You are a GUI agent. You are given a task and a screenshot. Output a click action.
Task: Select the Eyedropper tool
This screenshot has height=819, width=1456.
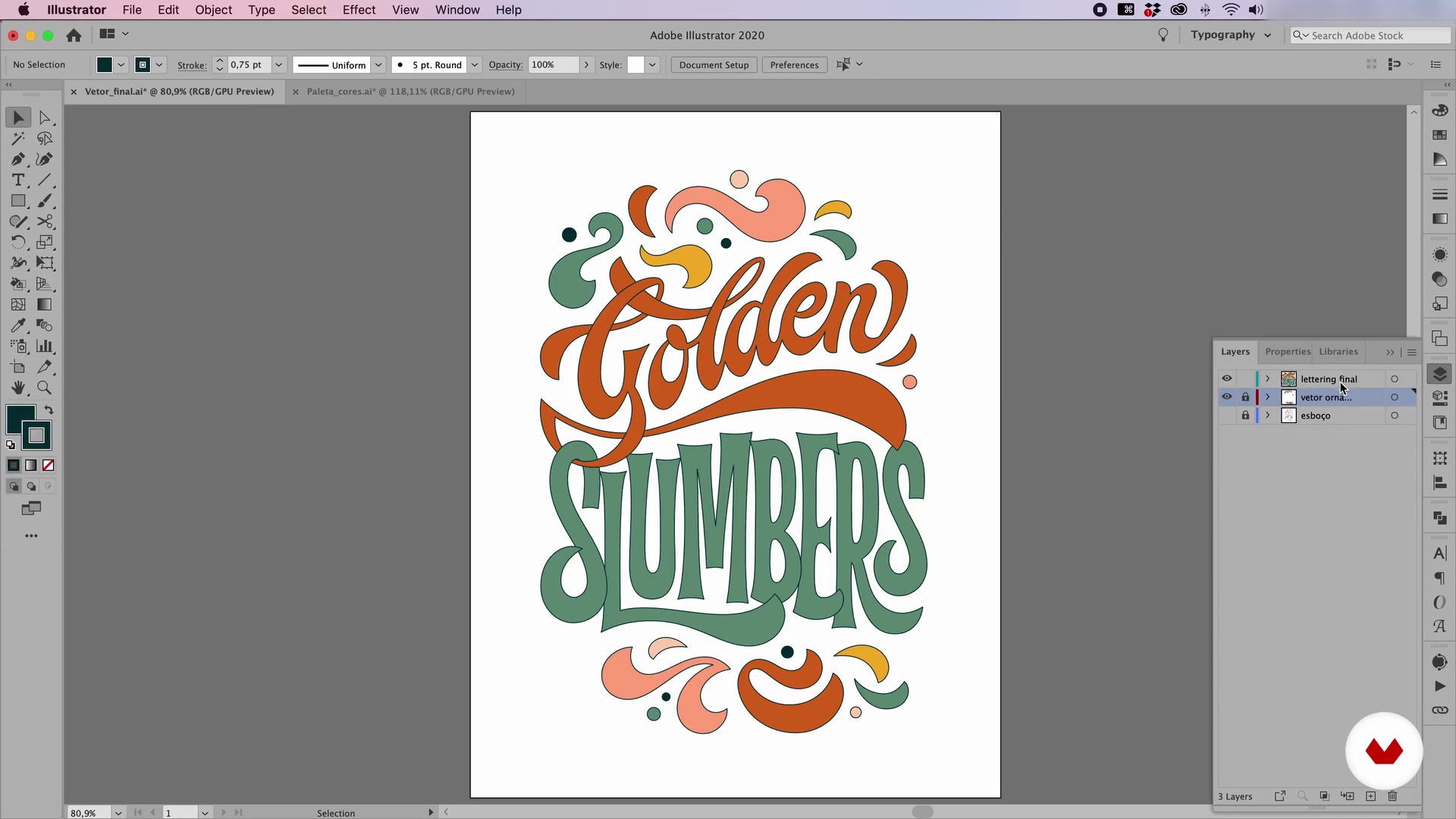tap(18, 325)
